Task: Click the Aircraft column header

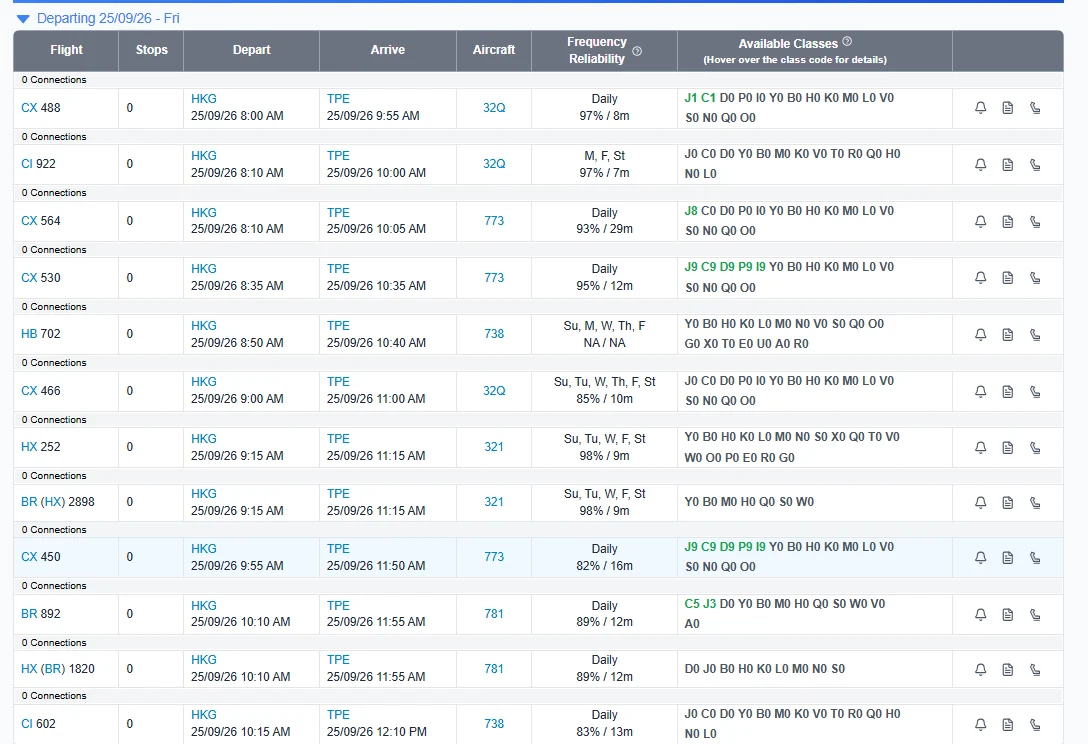Action: click(494, 50)
